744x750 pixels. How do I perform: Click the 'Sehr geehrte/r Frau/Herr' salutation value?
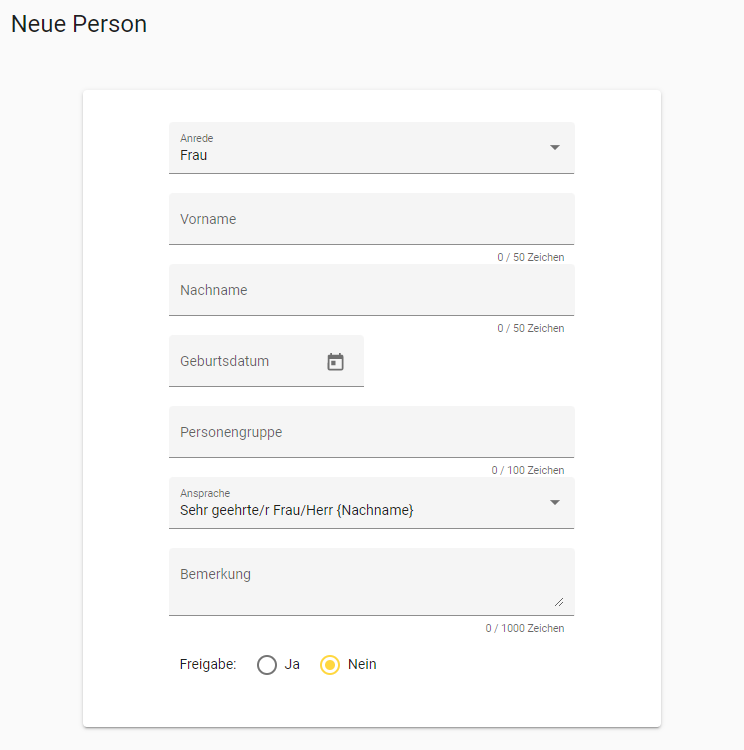297,510
